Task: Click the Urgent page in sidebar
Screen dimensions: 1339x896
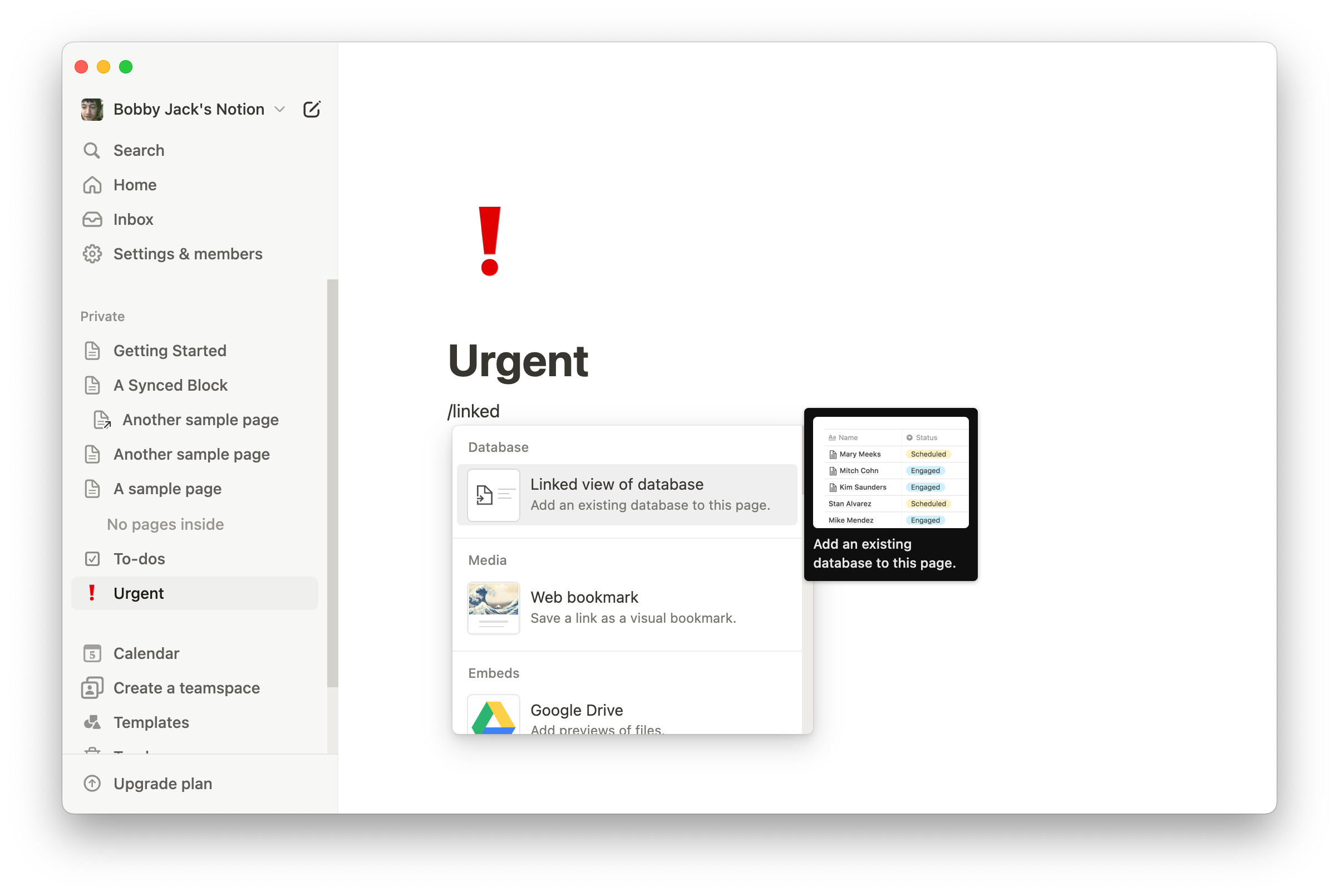Action: [x=138, y=593]
